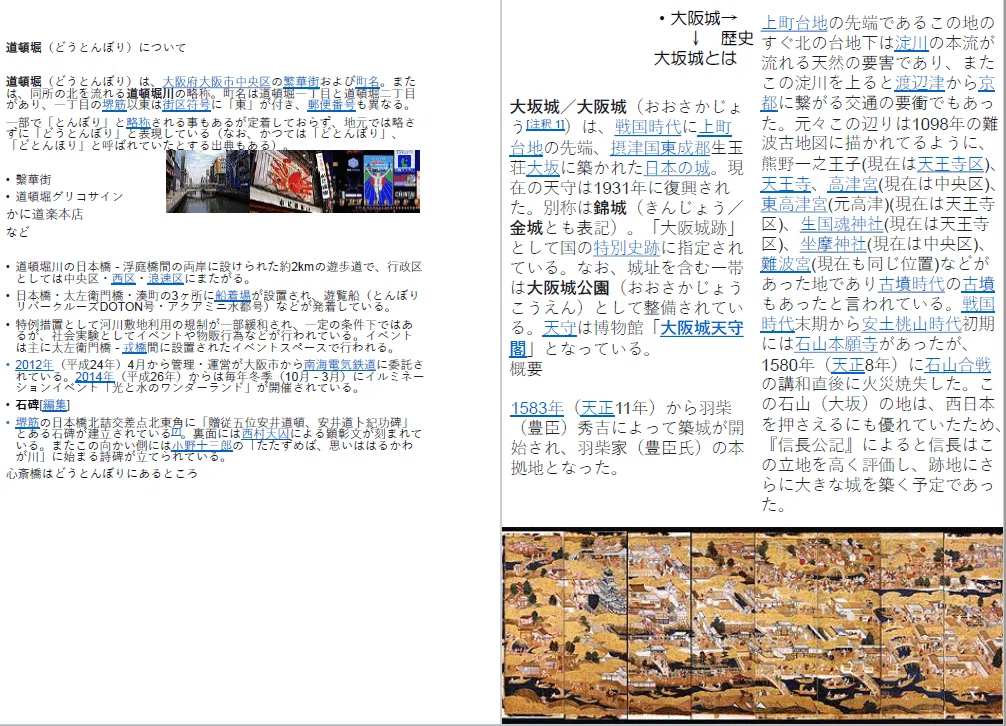Click the bold 錦城 text
The width and height of the screenshot is (1006, 726).
pyautogui.click(x=610, y=208)
